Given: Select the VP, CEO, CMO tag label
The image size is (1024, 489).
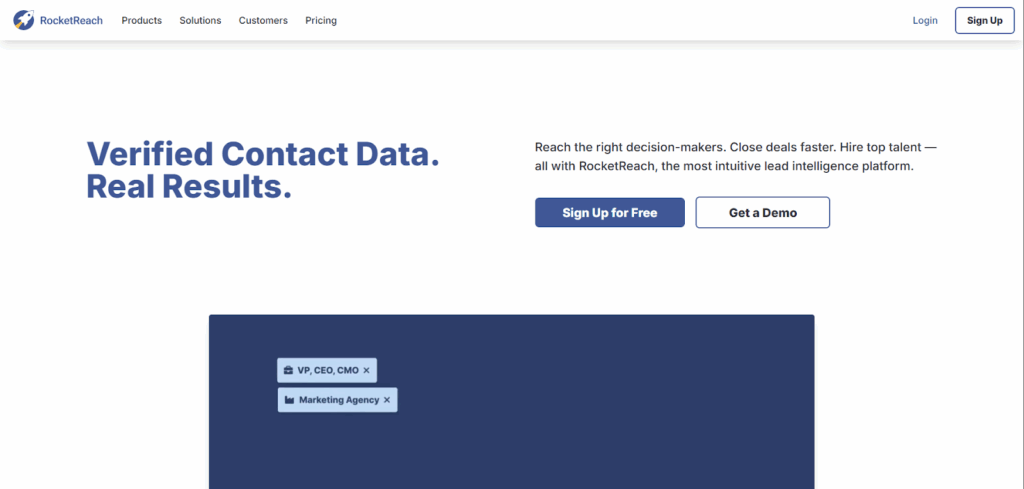Looking at the screenshot, I should 328,370.
